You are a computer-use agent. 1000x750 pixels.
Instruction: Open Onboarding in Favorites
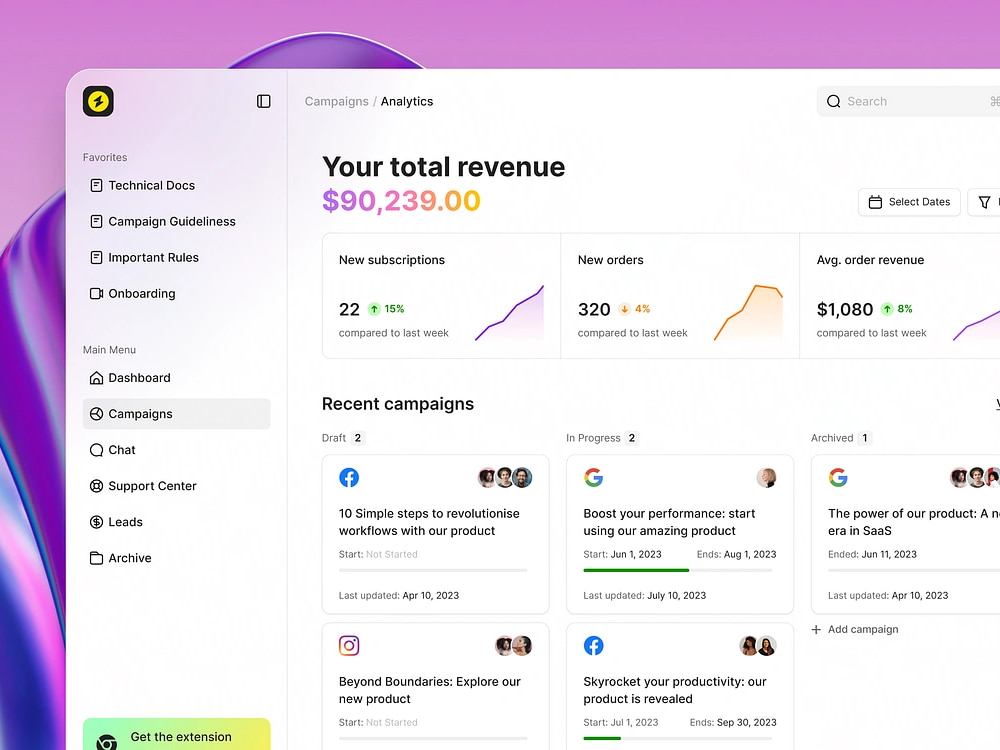(177, 293)
